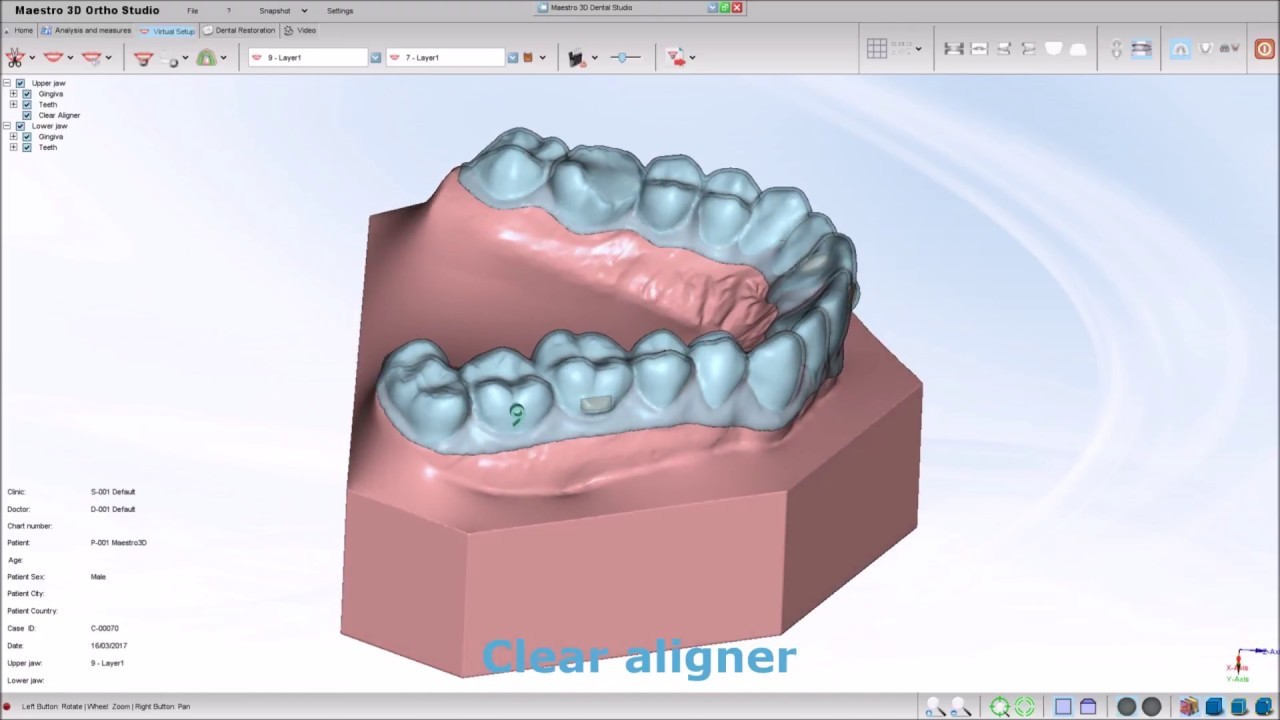The image size is (1280, 720).
Task: Open the File menu
Action: point(192,11)
